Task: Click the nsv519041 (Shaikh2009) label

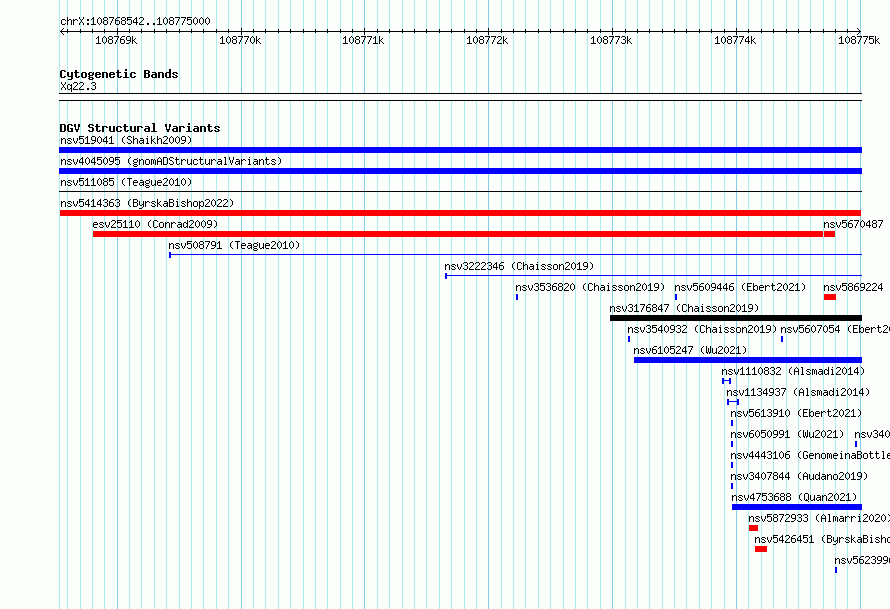Action: (x=126, y=140)
